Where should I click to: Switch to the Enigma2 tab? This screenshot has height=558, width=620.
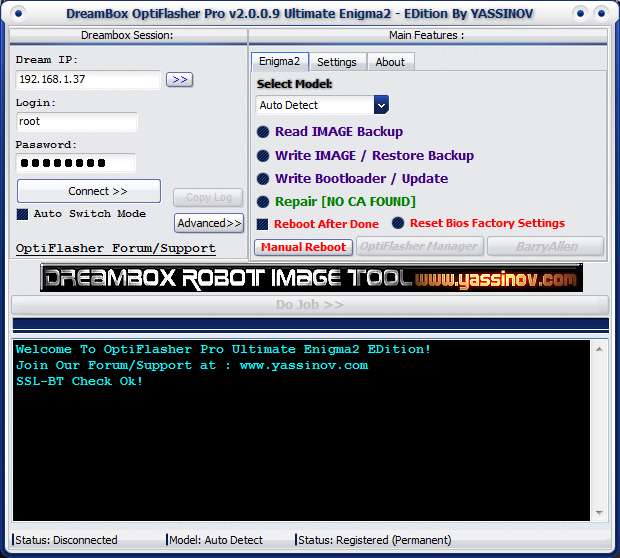279,62
